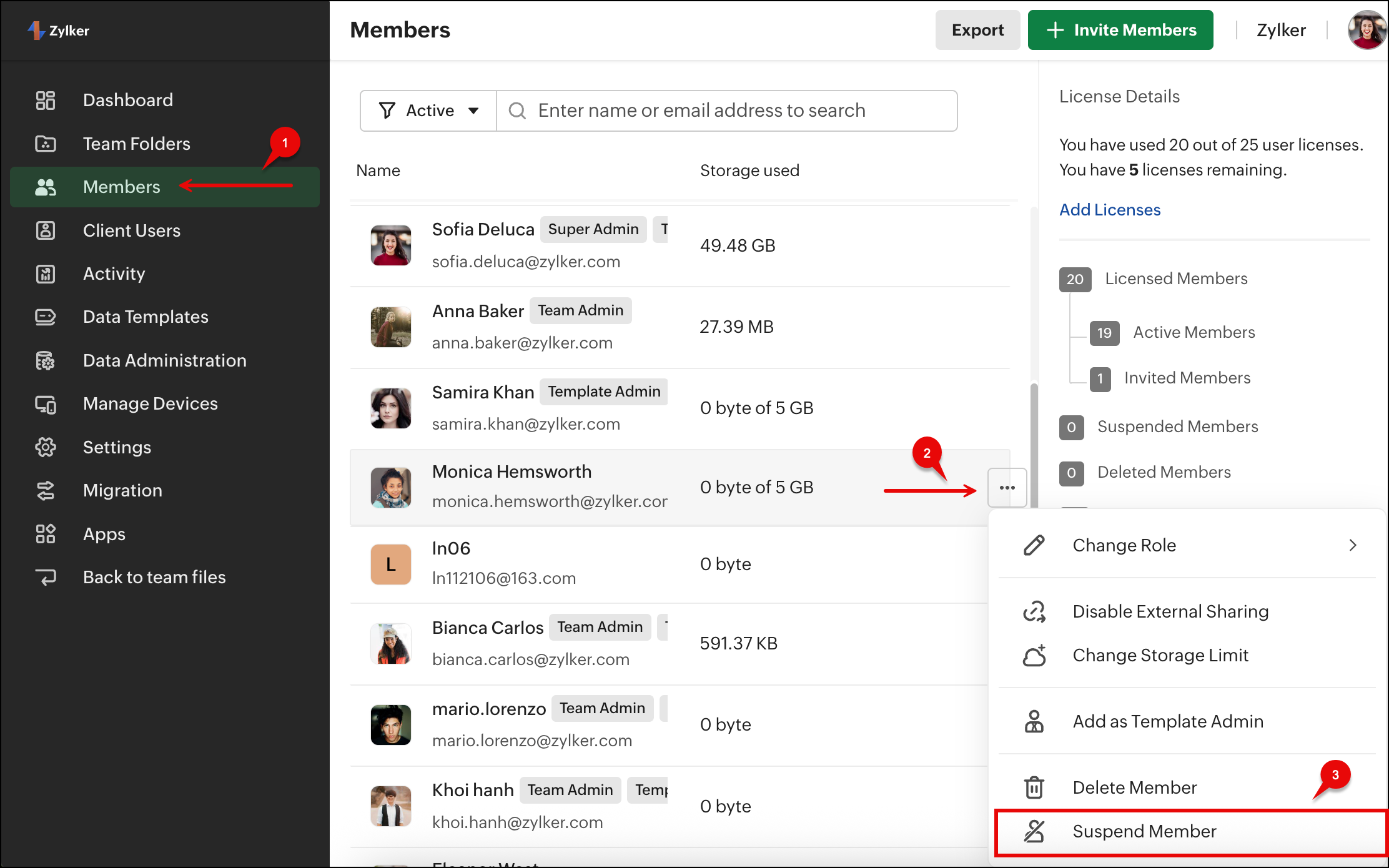
Task: Choose Delete Member menu option
Action: pyautogui.click(x=1134, y=787)
